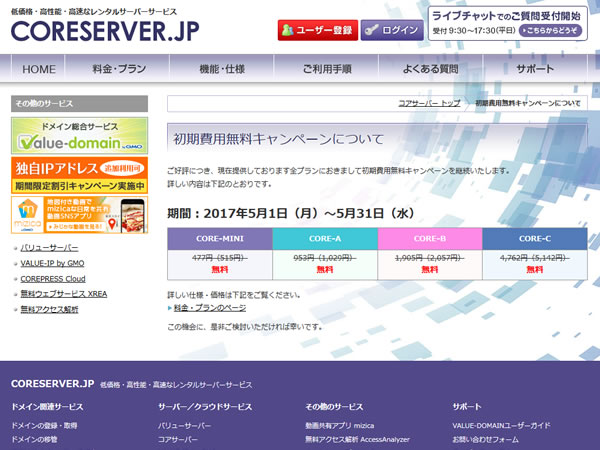Click the 独自IPアドレス orange campaign banner
Viewport: 600px width, 450px height.
80,175
